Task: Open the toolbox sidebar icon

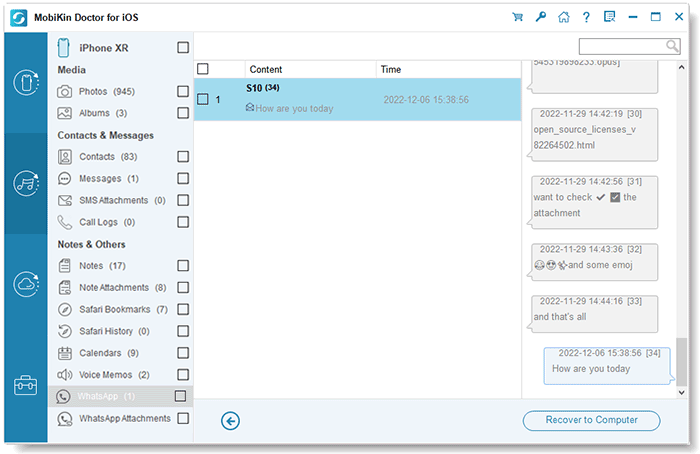Action: pos(25,385)
